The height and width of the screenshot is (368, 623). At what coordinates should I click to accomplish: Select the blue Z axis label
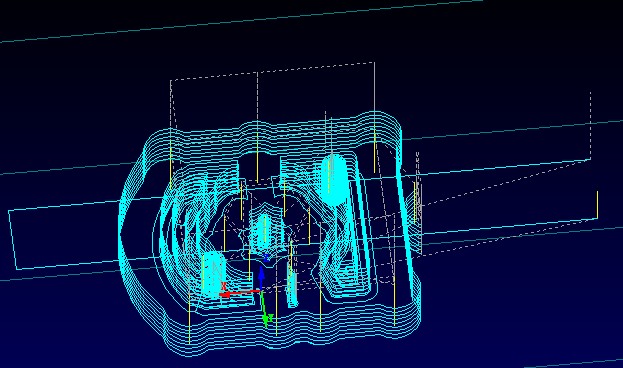266,258
